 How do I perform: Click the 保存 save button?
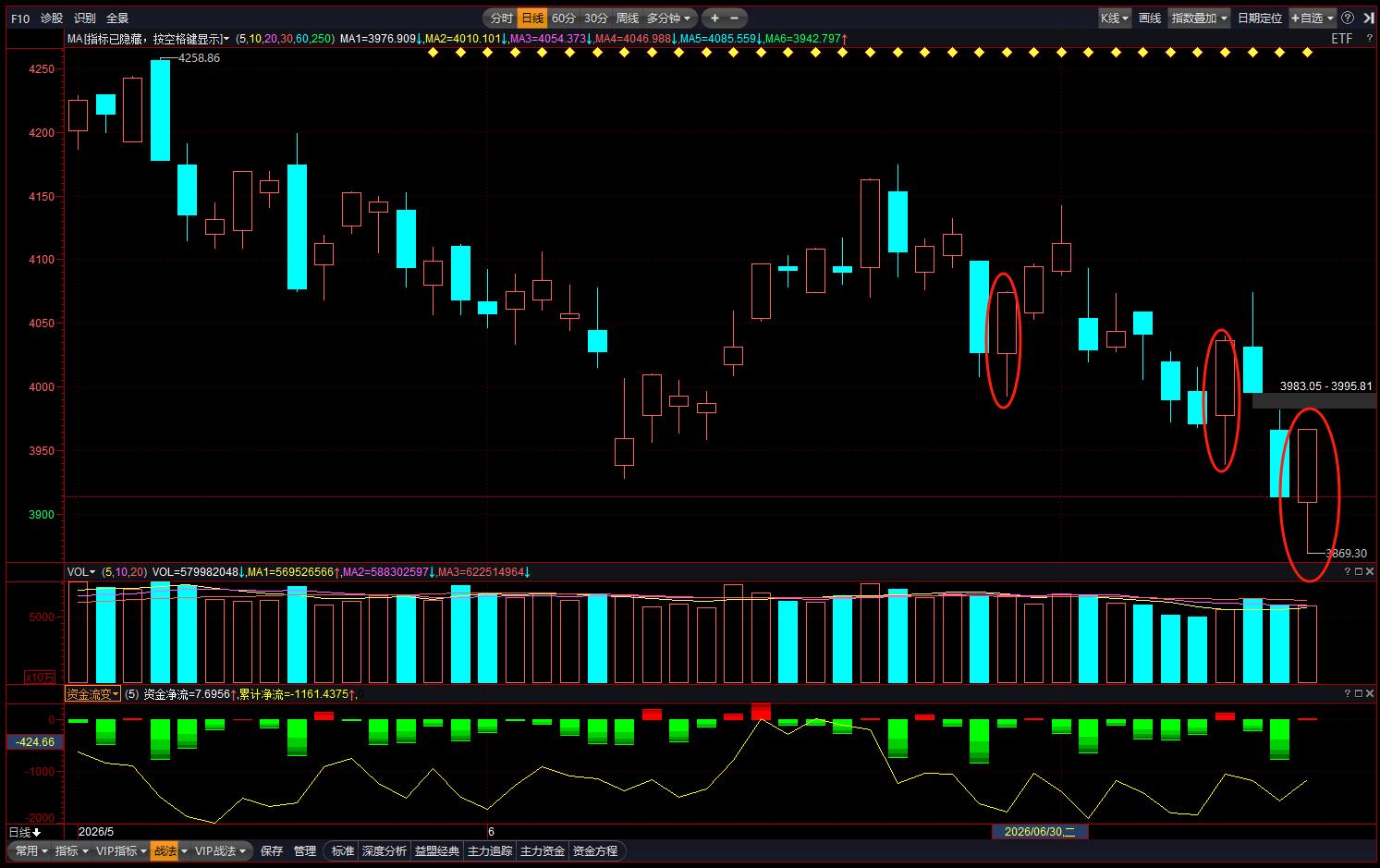(x=272, y=850)
